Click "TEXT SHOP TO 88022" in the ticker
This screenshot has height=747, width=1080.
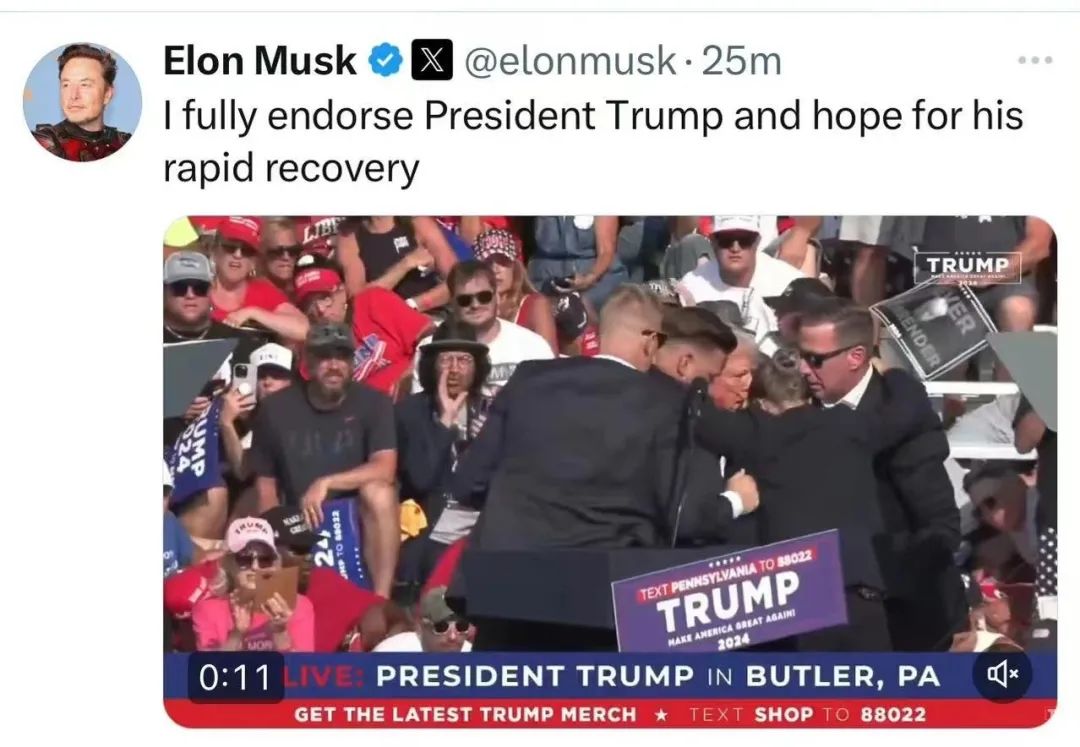pyautogui.click(x=808, y=715)
